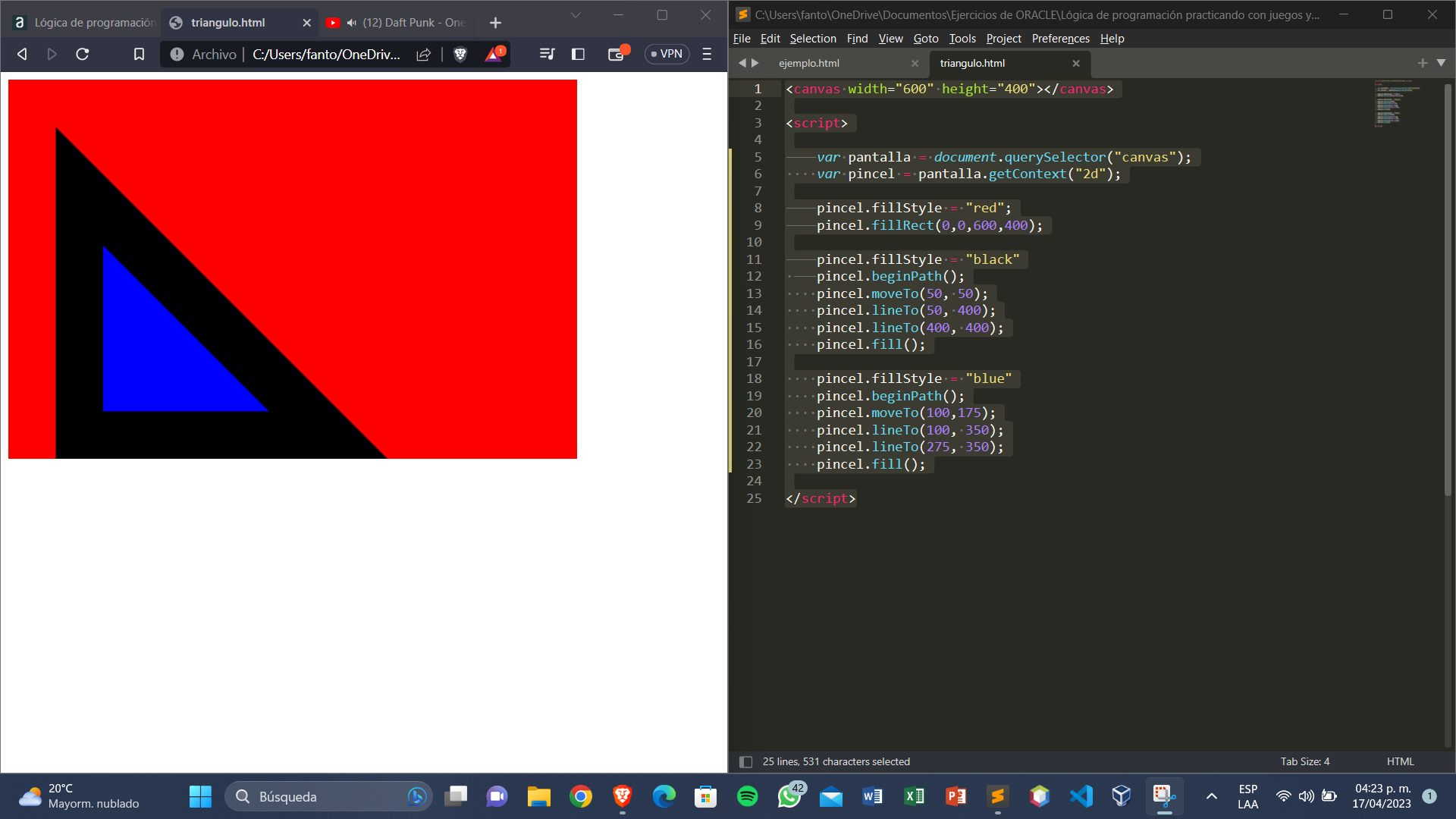Share this page via address bar icon
This screenshot has width=1456, height=819.
click(x=424, y=54)
